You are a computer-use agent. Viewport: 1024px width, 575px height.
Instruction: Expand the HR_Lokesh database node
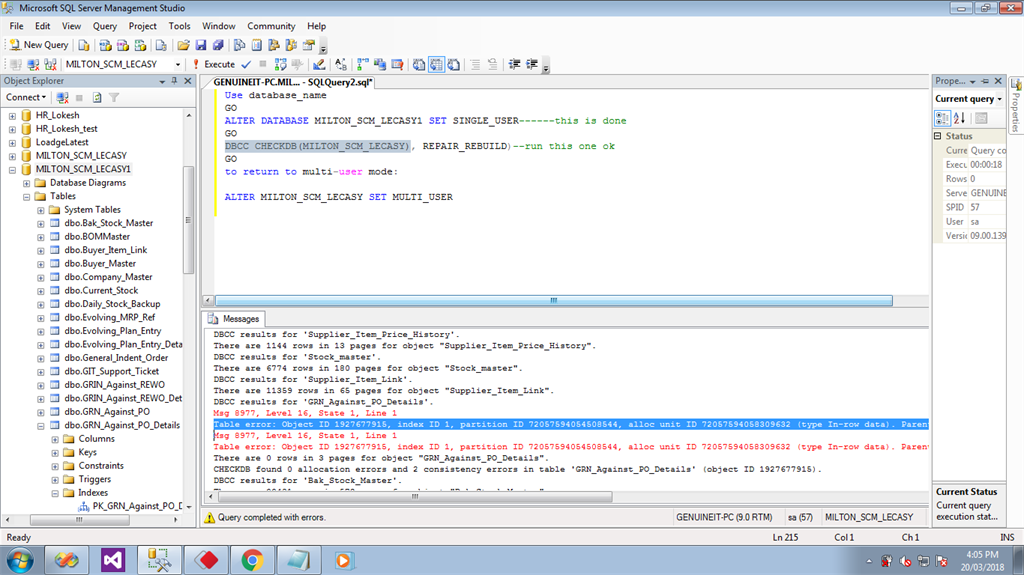coord(12,116)
